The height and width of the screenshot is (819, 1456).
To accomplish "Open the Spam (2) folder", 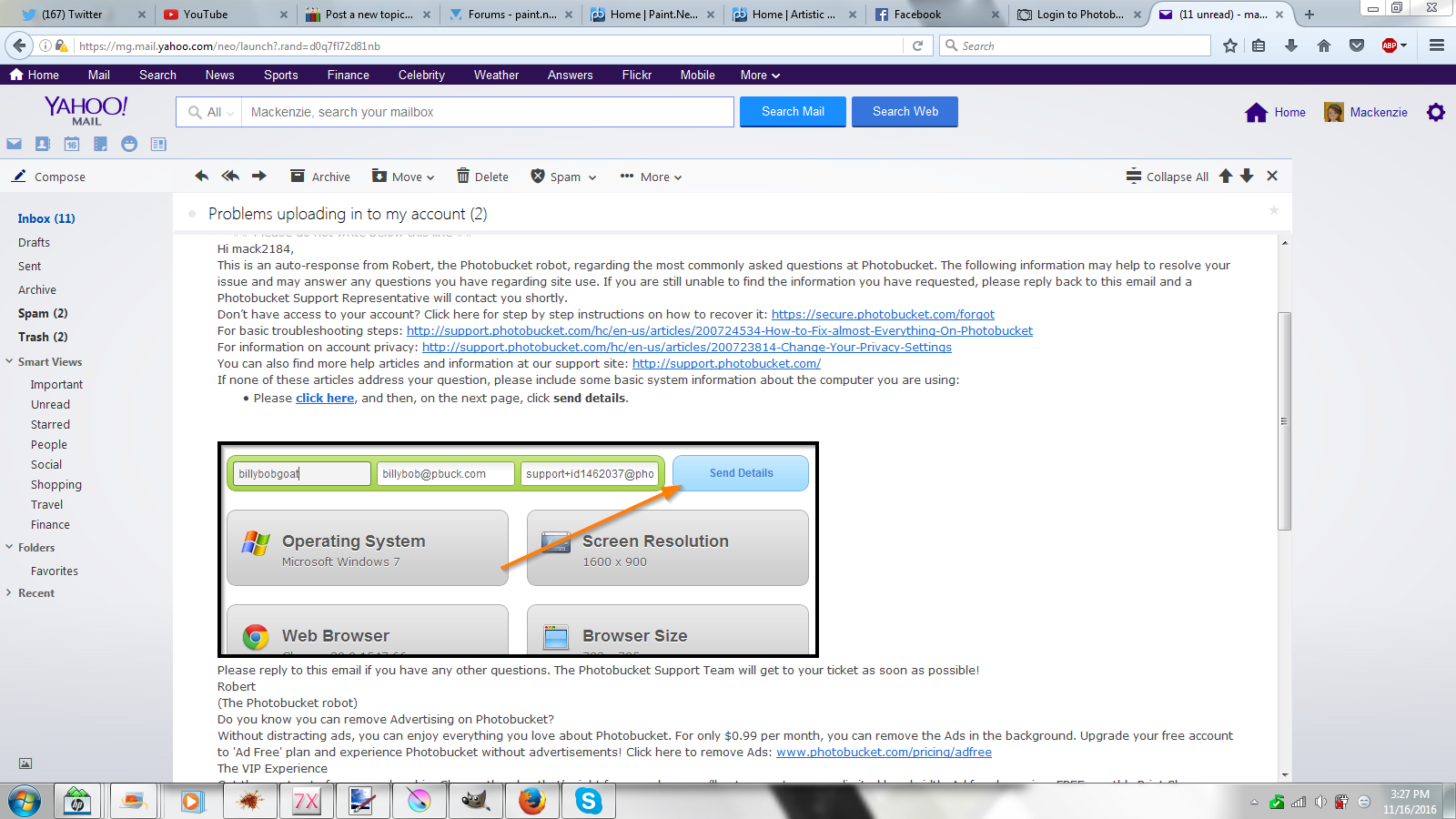I will 43,313.
